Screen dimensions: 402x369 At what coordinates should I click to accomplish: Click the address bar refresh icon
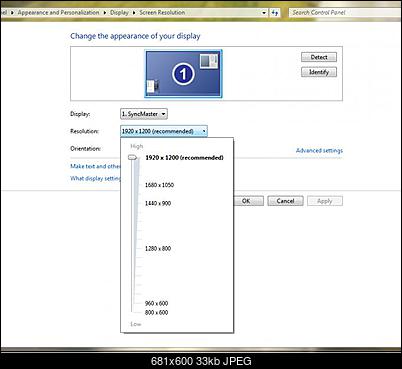pos(275,13)
